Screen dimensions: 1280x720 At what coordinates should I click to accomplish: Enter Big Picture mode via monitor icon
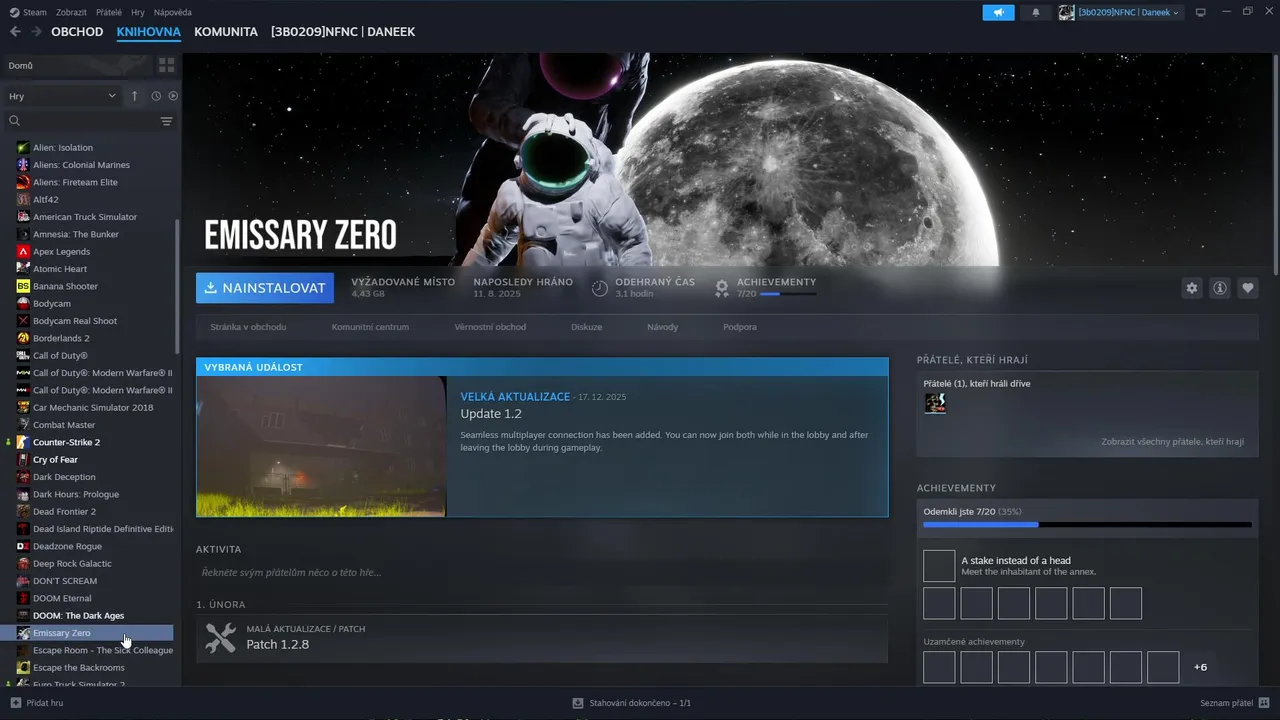point(1201,12)
